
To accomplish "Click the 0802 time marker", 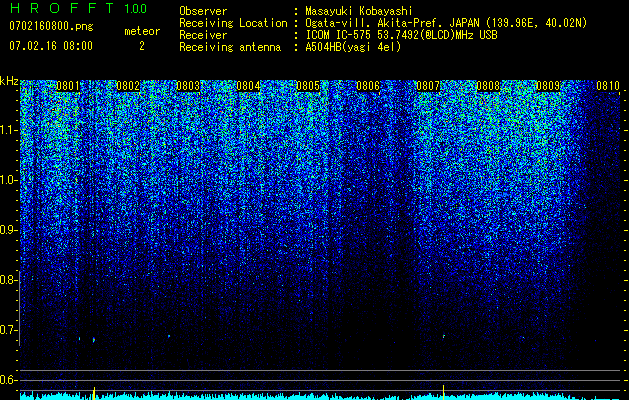I will click(128, 86).
